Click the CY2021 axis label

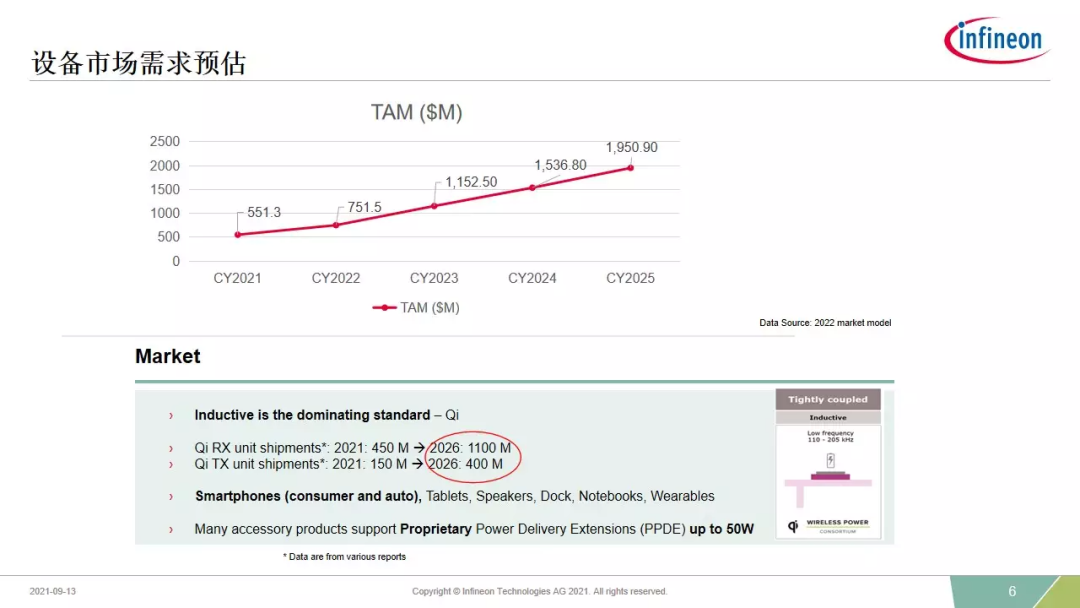(238, 278)
